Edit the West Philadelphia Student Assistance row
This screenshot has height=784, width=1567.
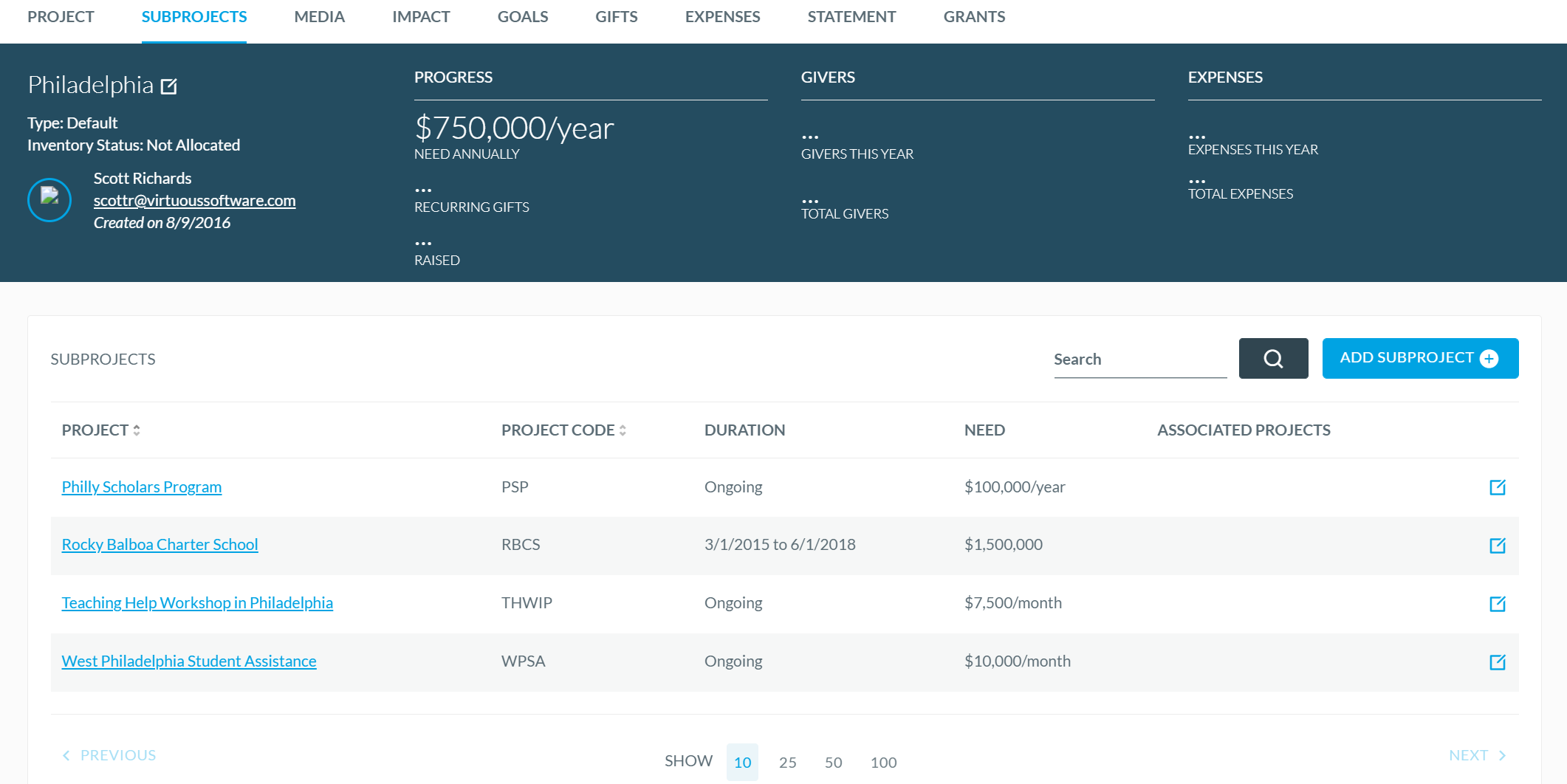[x=1498, y=662]
